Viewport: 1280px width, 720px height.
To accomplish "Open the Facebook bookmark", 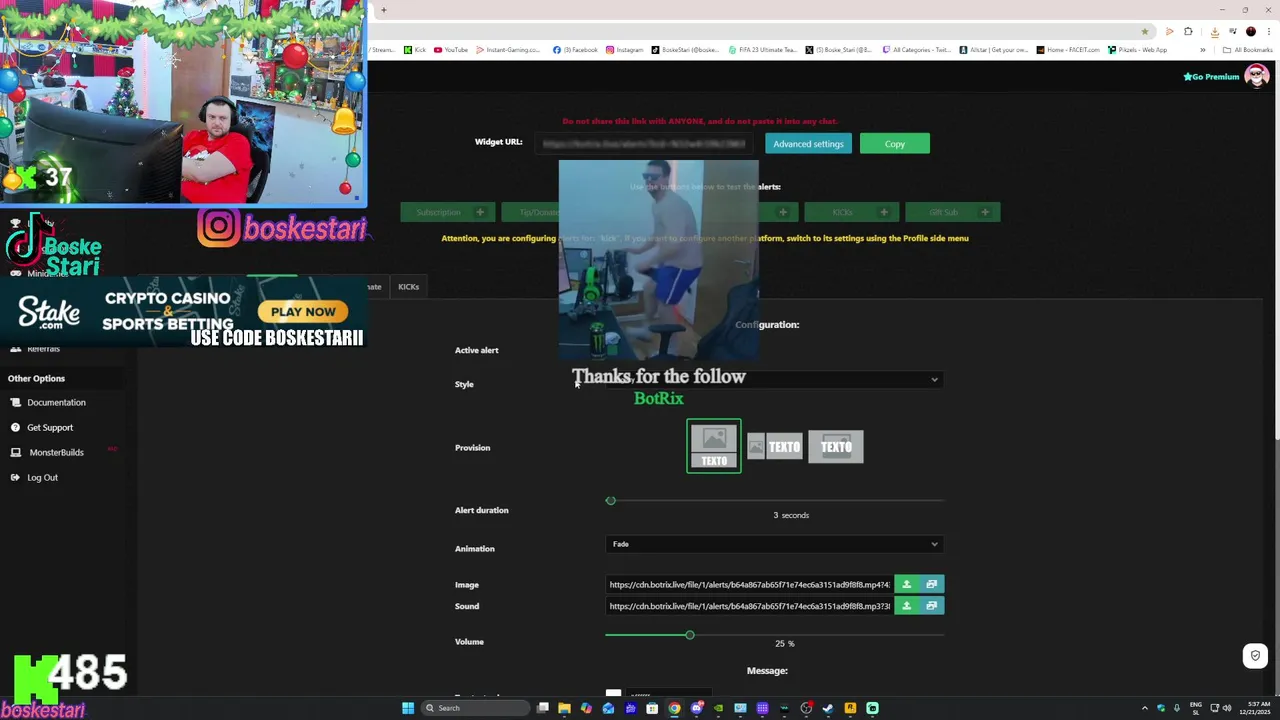I will pos(575,50).
